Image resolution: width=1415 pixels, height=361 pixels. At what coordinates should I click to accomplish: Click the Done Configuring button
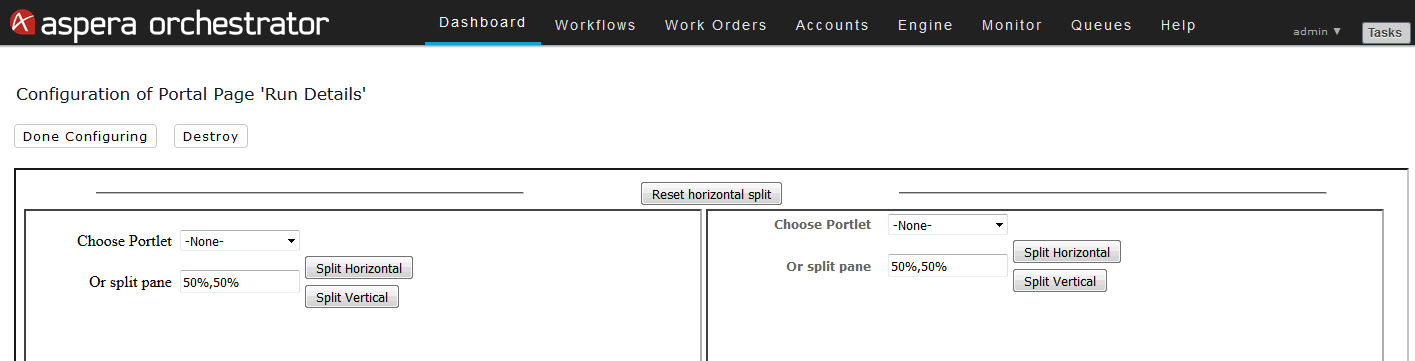point(85,136)
